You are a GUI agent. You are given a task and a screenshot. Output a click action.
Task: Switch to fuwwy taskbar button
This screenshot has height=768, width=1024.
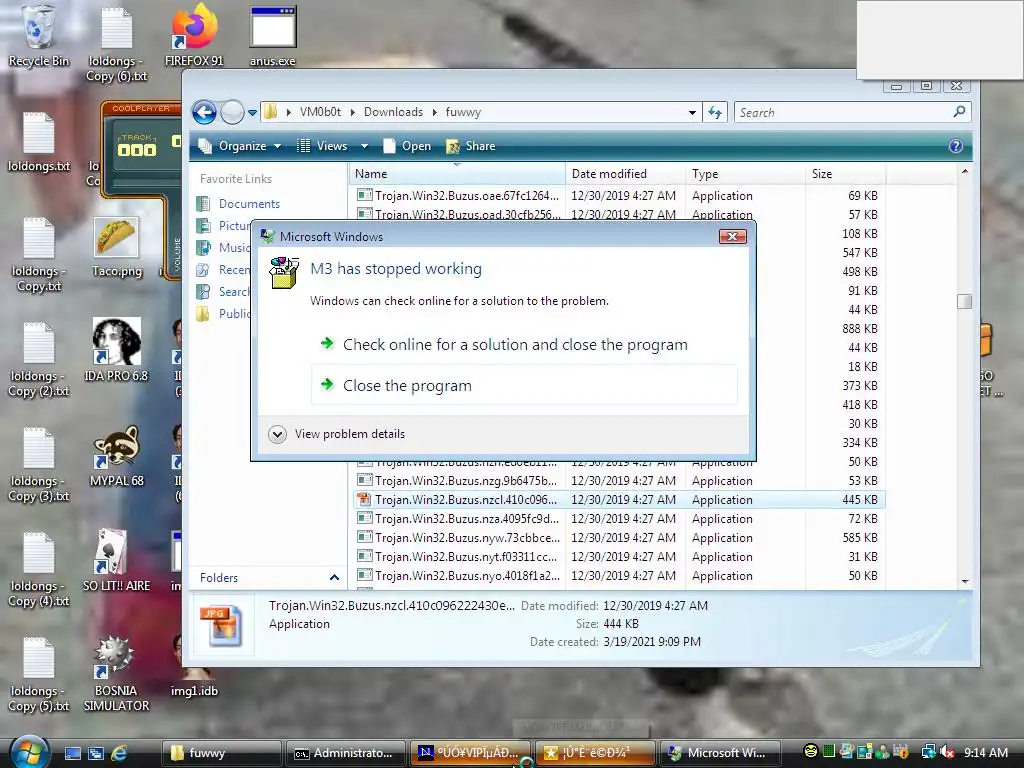(x=223, y=753)
